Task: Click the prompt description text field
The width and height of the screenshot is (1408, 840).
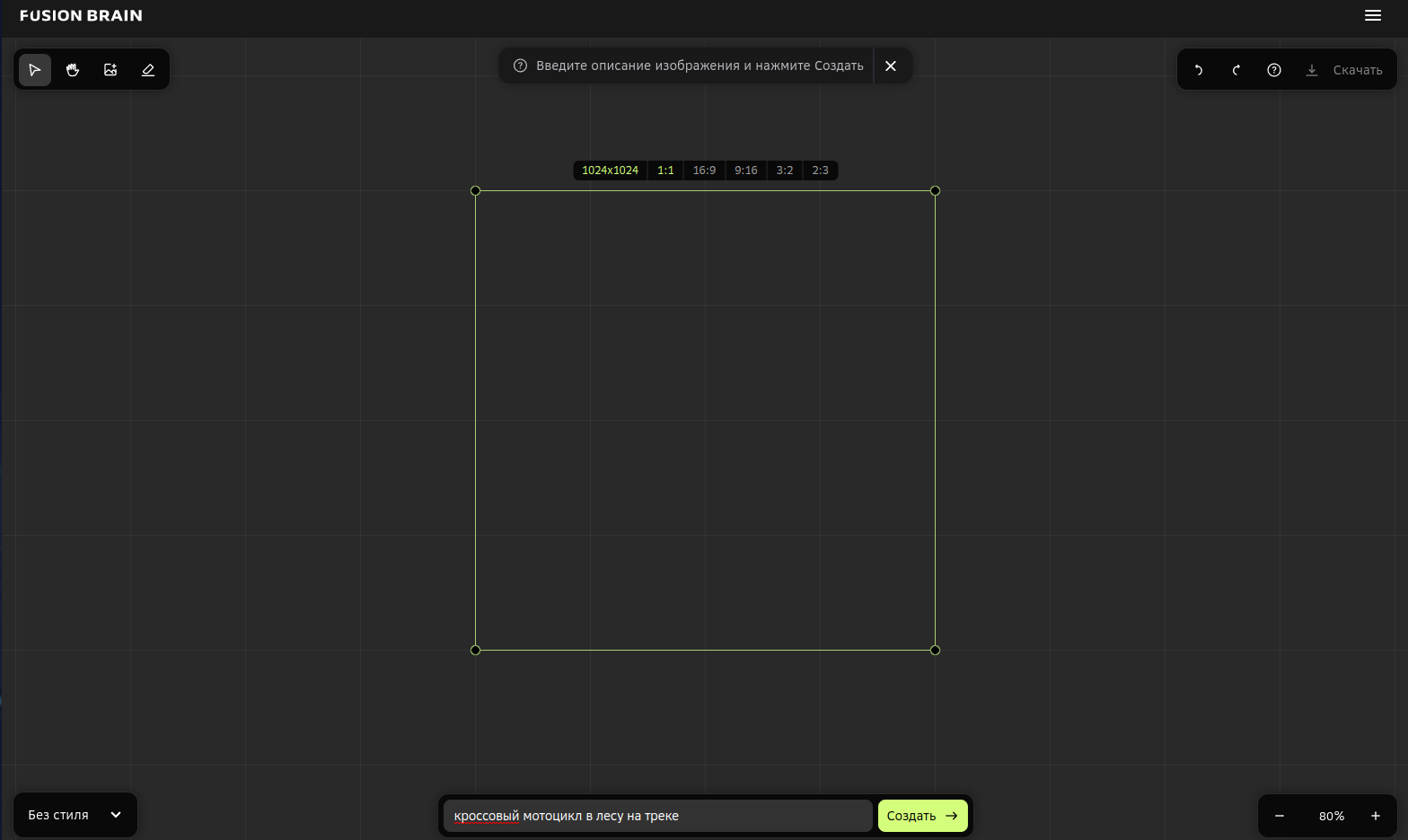Action: pyautogui.click(x=657, y=816)
